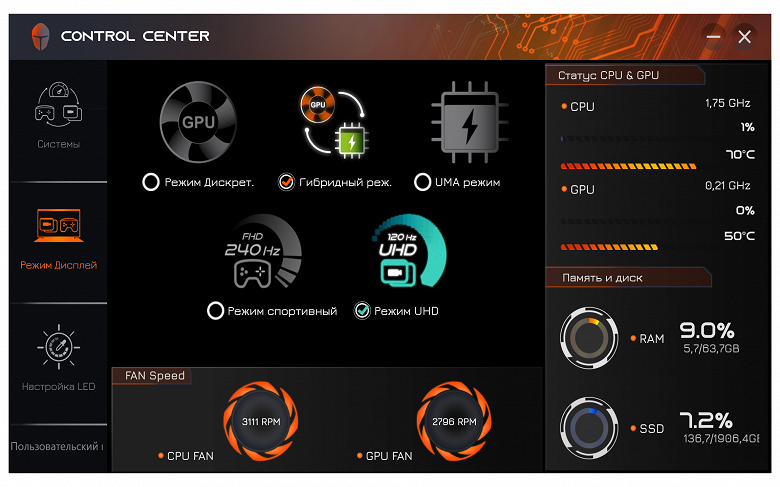This screenshot has width=780, height=487.
Task: Click the RAM usage ring gauge
Action: 589,338
